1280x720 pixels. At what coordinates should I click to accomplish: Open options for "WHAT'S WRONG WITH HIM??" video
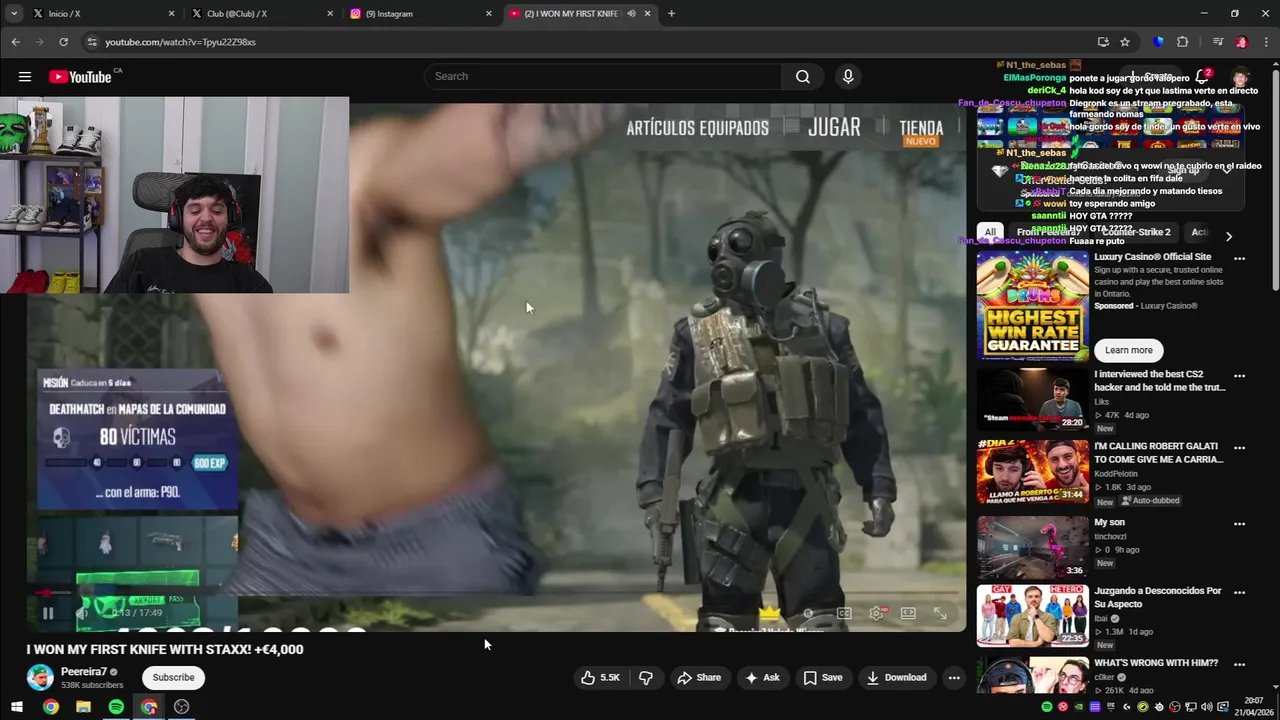[1239, 664]
